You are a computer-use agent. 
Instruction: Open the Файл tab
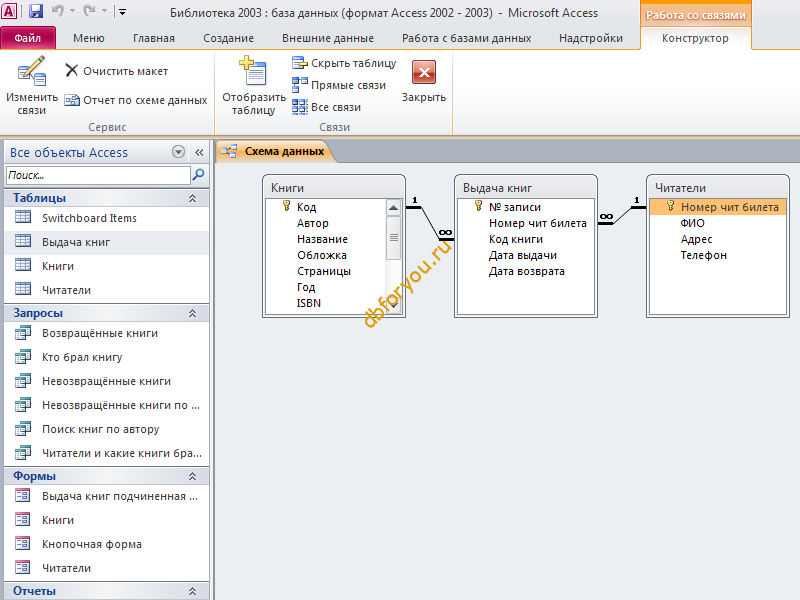(28, 38)
